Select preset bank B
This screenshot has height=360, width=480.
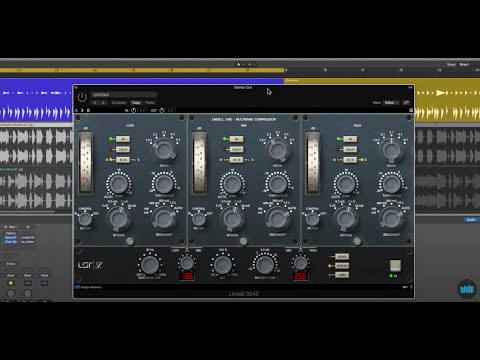click(88, 110)
